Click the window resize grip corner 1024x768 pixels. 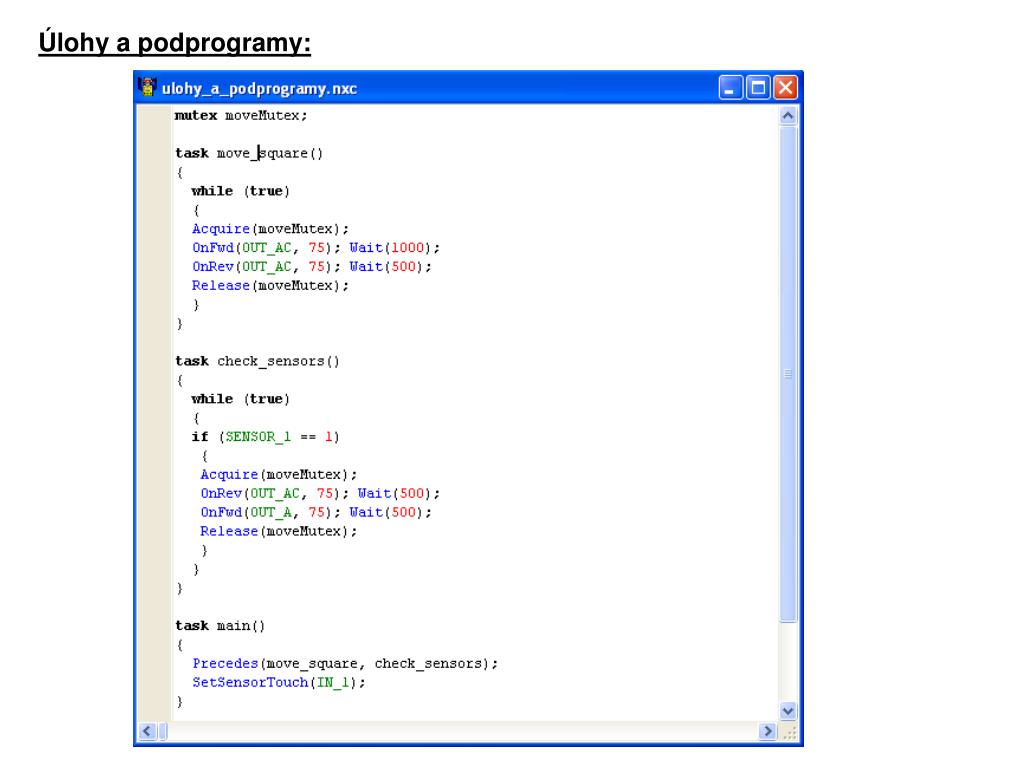point(790,733)
